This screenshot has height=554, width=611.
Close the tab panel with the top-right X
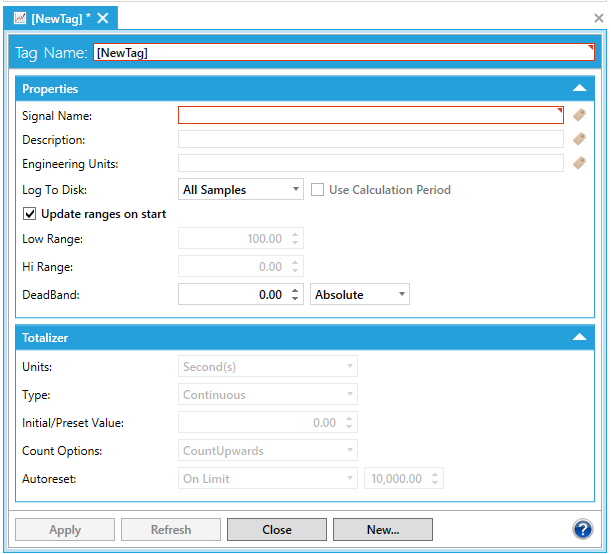coord(598,18)
